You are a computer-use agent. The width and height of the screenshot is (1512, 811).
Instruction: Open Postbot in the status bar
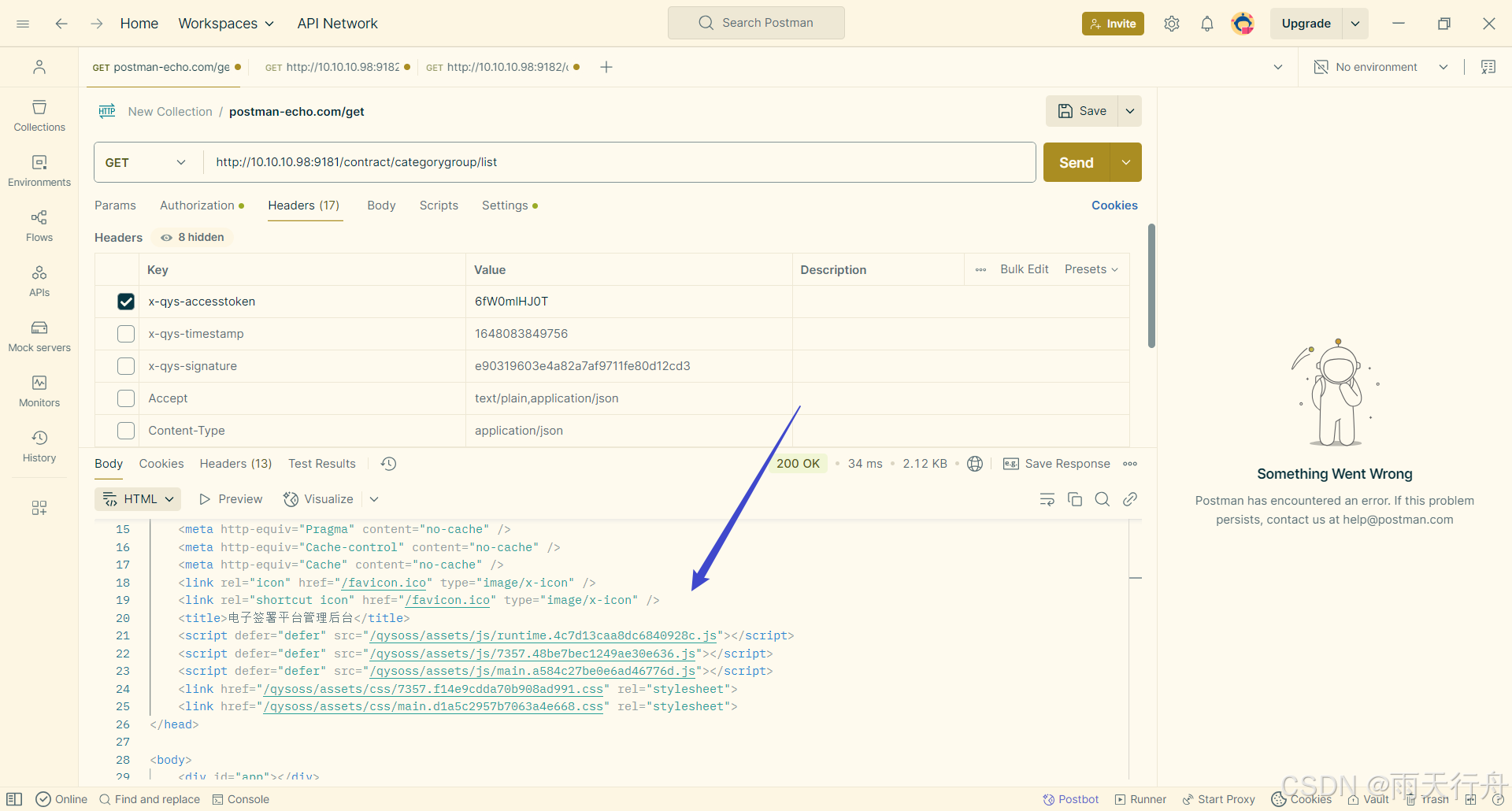coord(1071,799)
